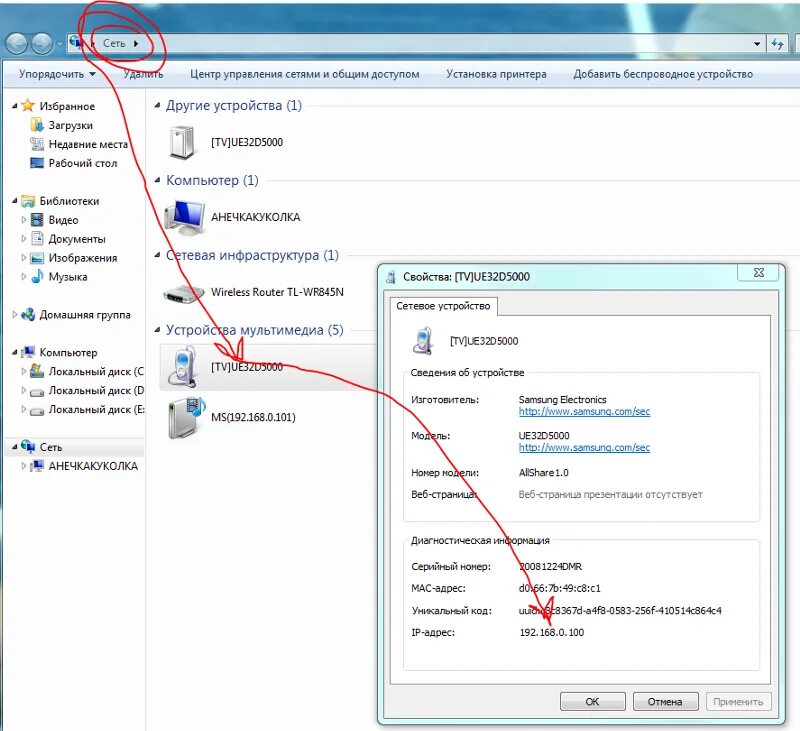This screenshot has width=800, height=731.
Task: Collapse the Другие устройства (1) group
Action: [x=158, y=105]
